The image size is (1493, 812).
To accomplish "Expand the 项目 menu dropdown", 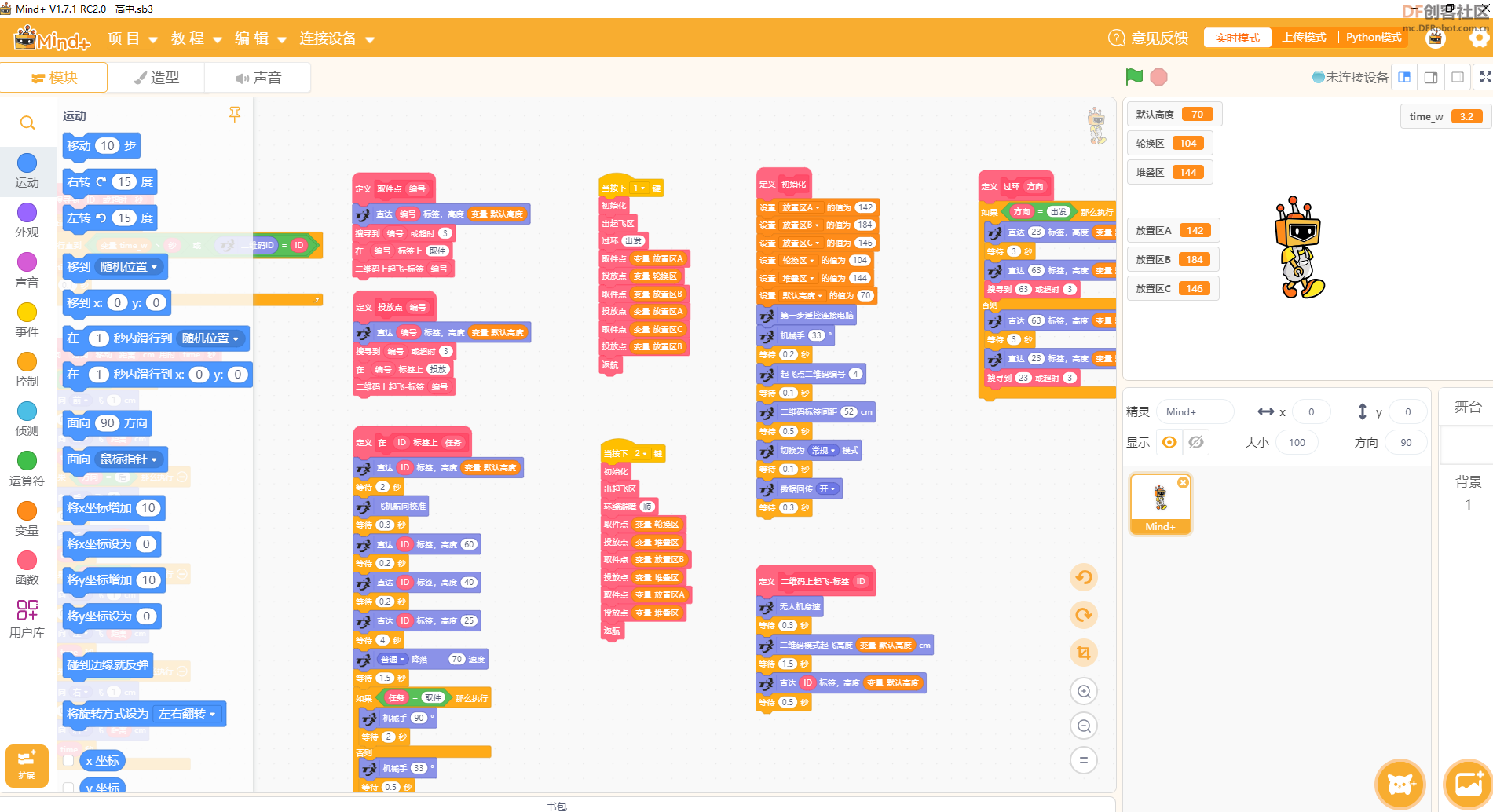I will [133, 38].
